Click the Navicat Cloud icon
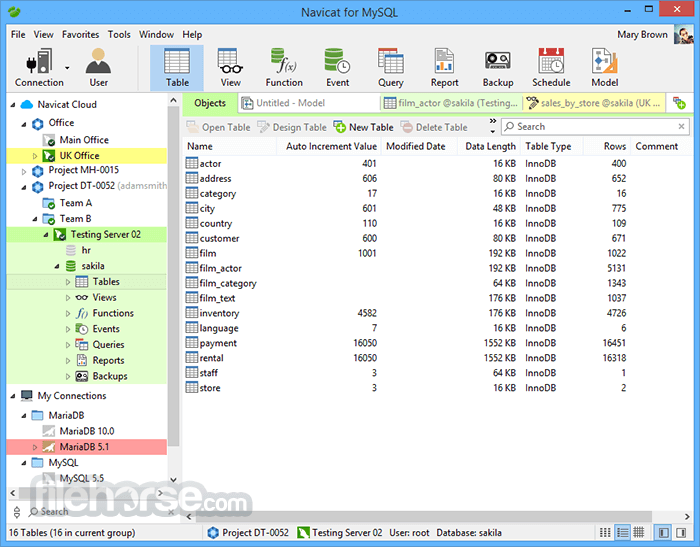 coord(27,104)
